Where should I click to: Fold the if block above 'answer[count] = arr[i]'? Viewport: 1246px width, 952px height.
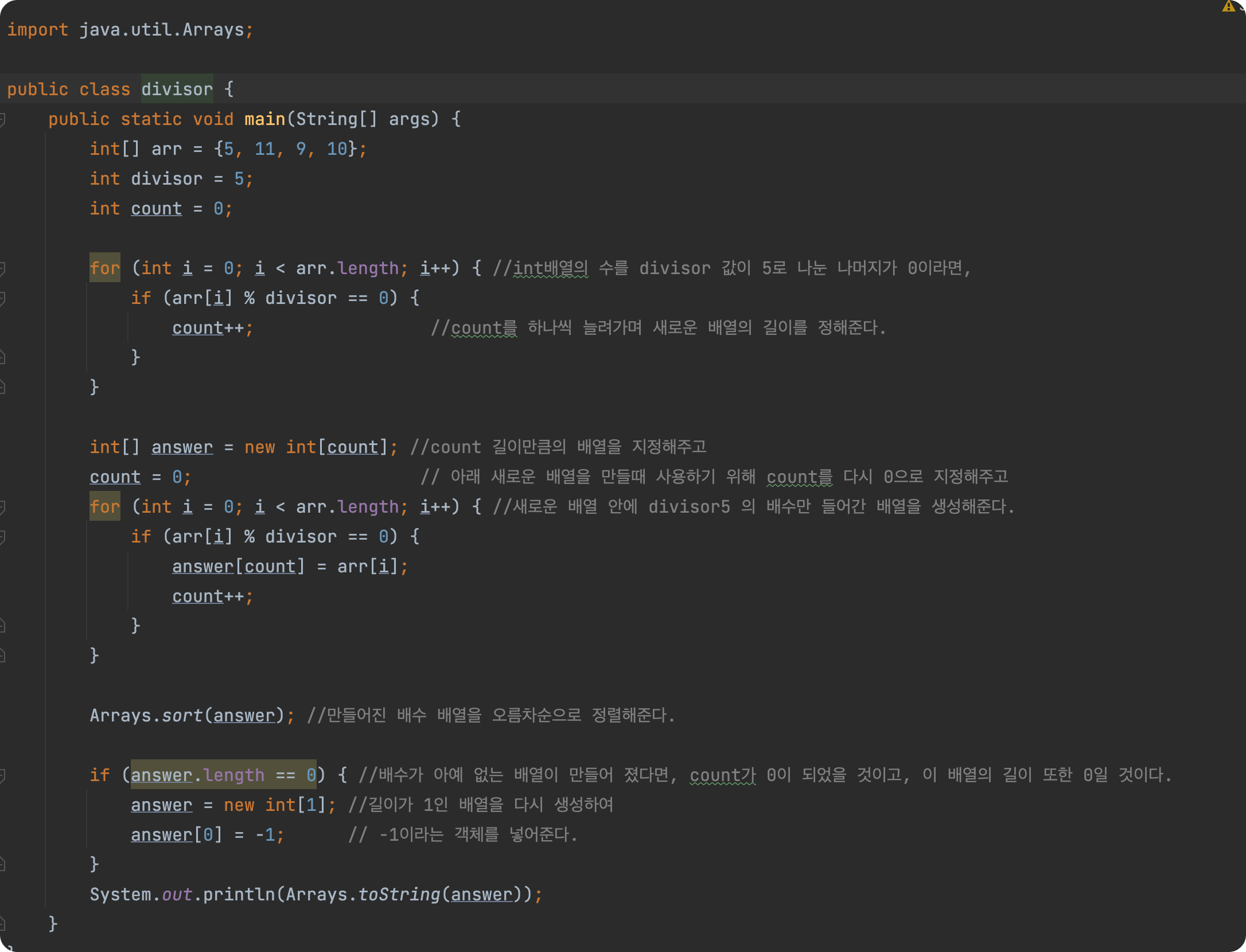coord(2,537)
